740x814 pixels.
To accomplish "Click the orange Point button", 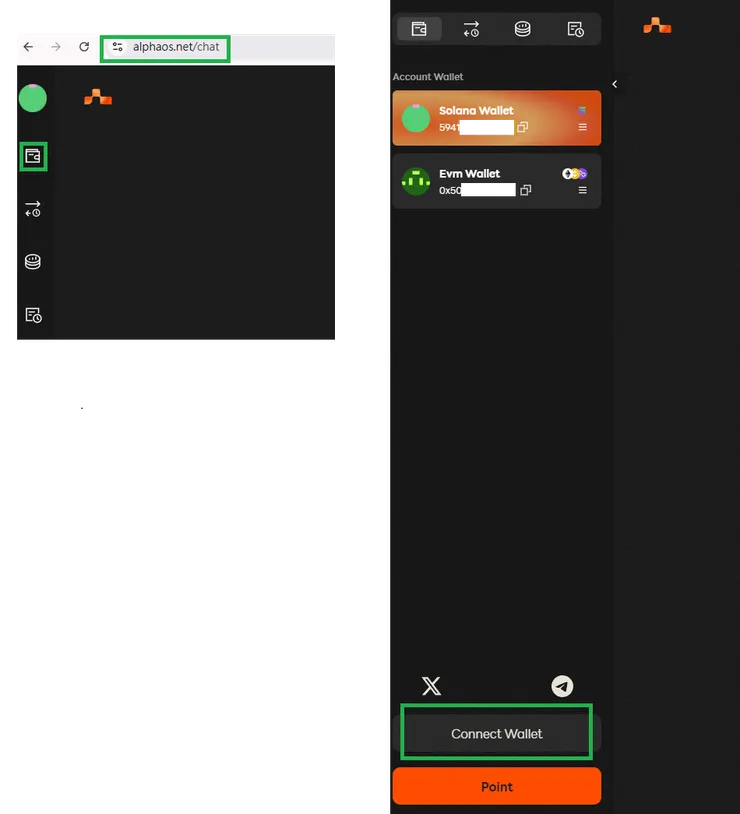I will [496, 786].
